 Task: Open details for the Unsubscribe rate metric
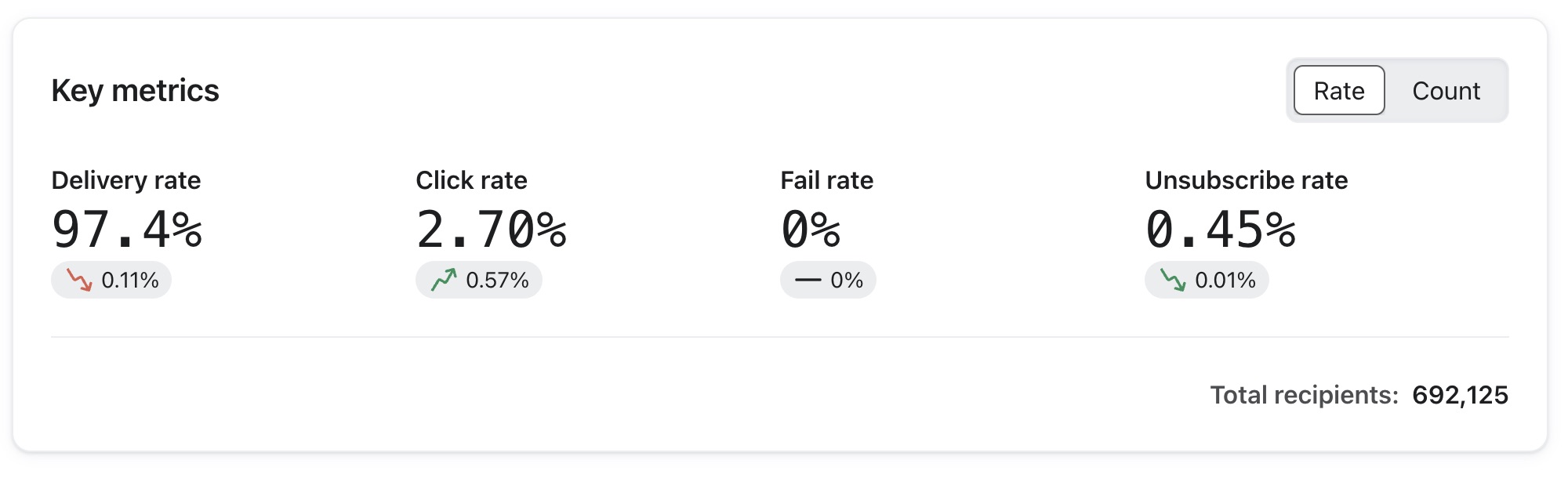(1246, 179)
